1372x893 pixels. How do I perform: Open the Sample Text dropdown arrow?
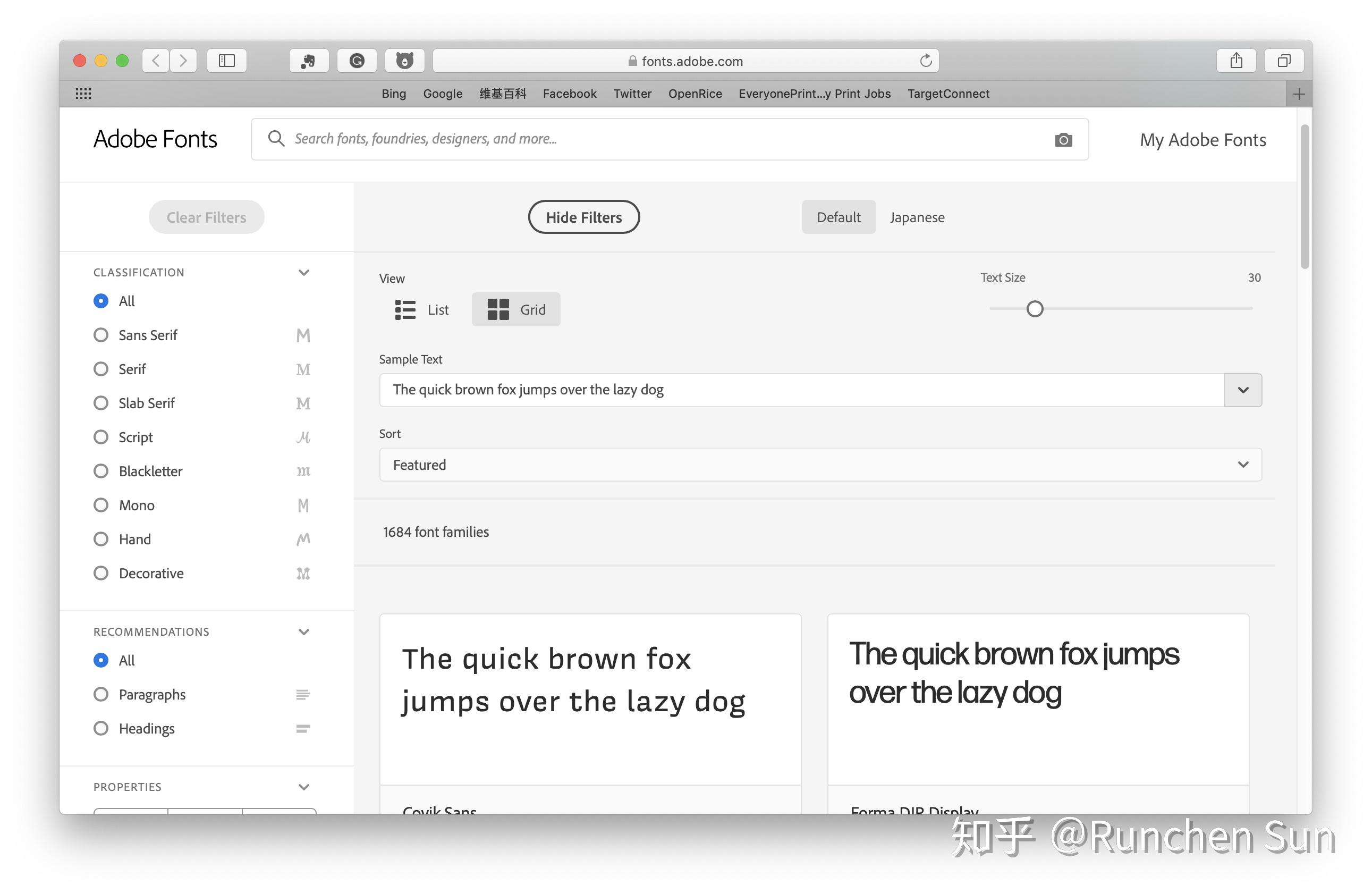click(x=1243, y=390)
